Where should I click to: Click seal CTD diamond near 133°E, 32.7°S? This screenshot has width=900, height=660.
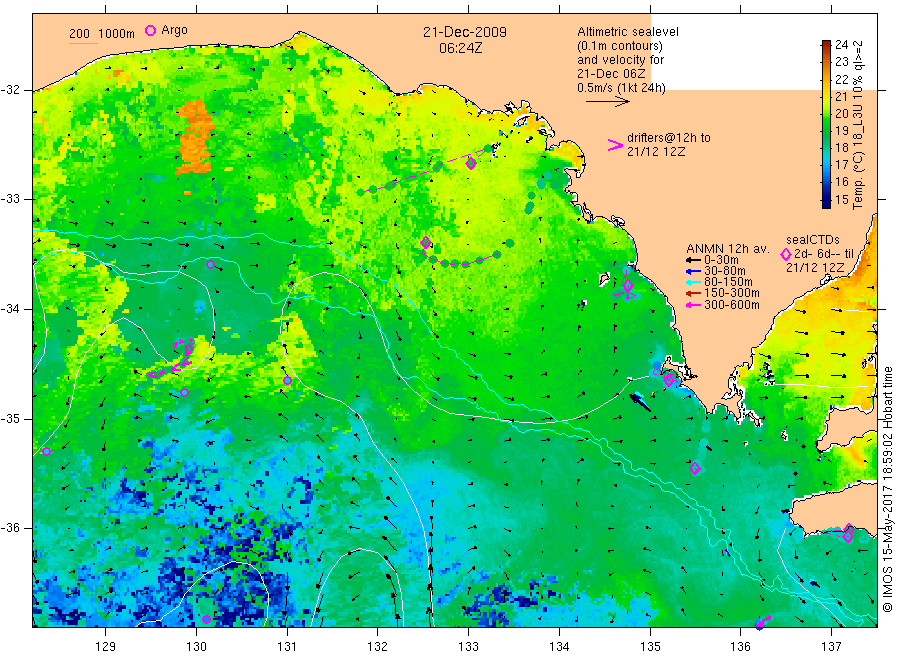471,164
